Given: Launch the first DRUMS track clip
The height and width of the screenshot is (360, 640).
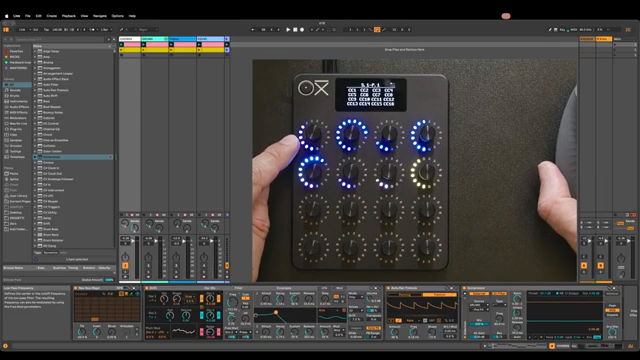Looking at the screenshot, I should pos(144,44).
